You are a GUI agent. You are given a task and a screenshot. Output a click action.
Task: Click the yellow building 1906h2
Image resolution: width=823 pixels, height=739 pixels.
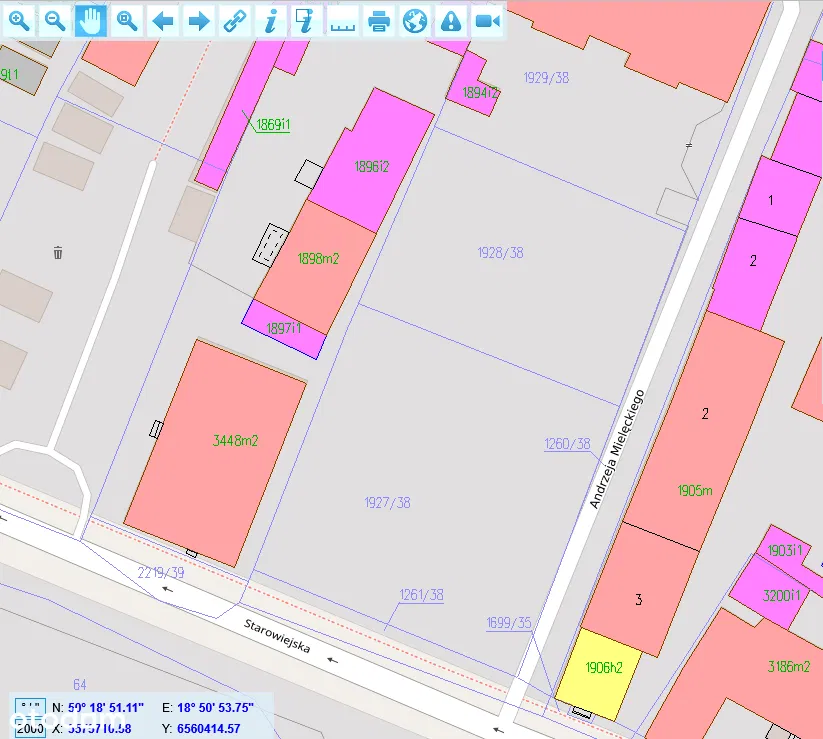[599, 672]
